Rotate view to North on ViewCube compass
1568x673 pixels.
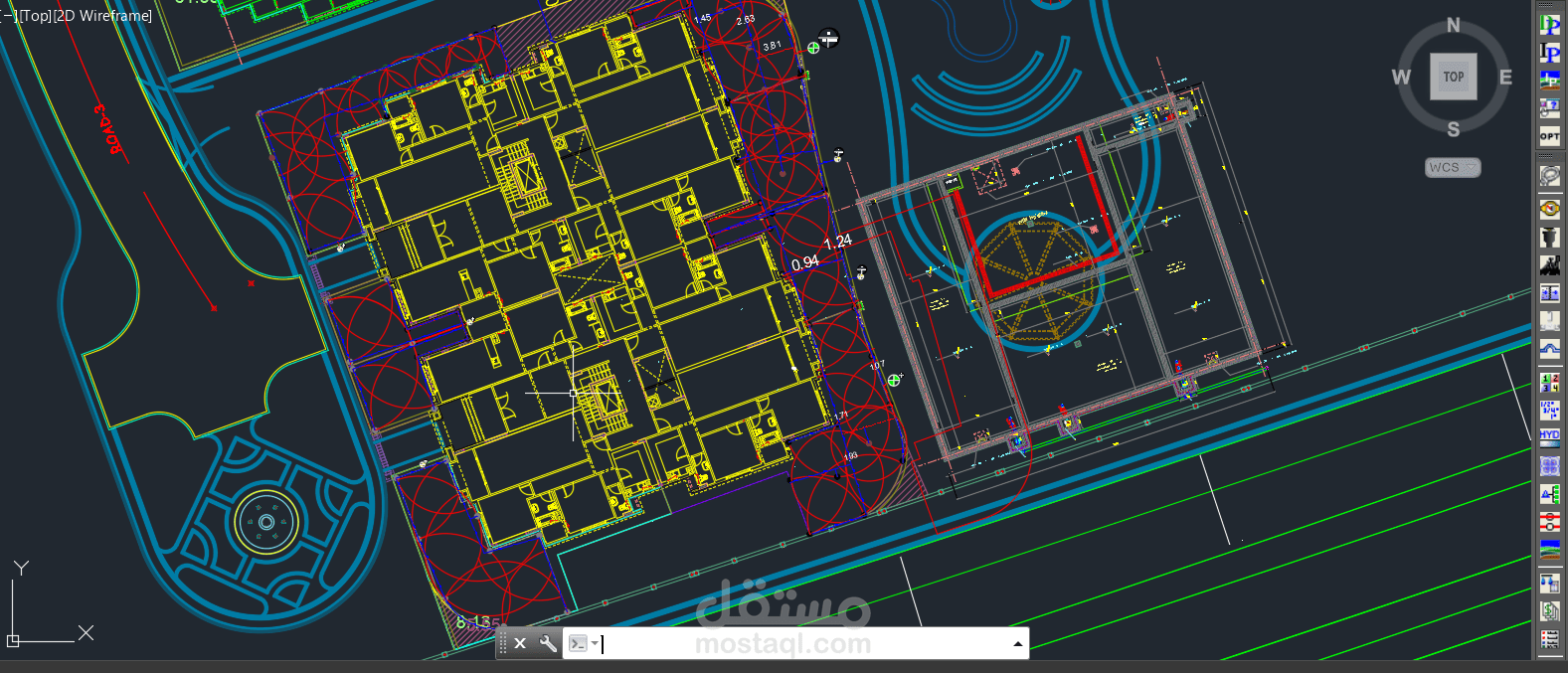point(1454,25)
